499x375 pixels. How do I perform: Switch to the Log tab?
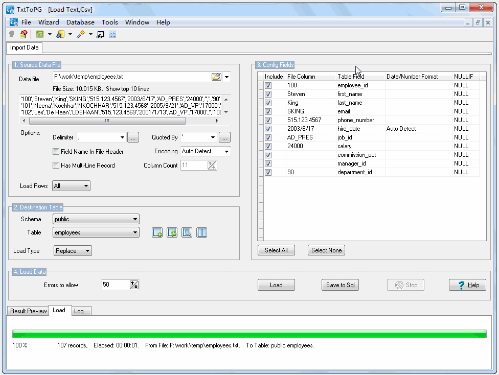point(81,311)
